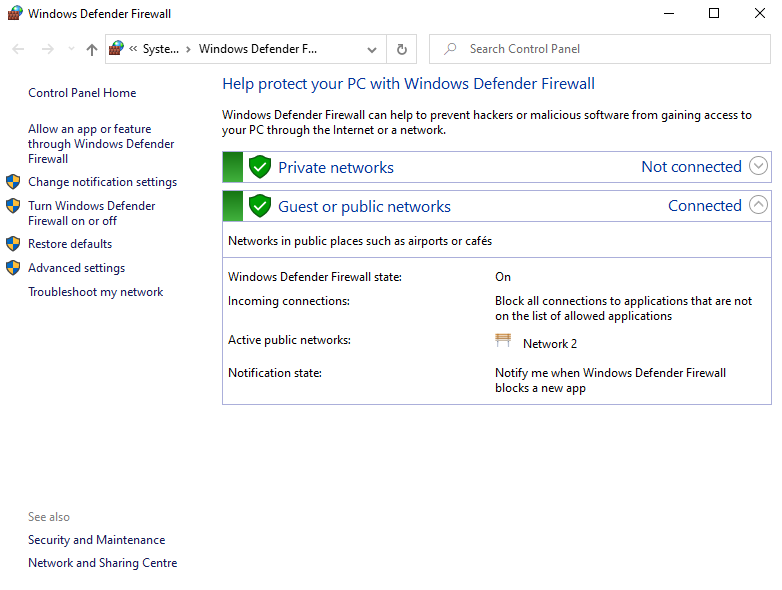Click the breadcrumb separator arrow after Syste...

tap(189, 49)
